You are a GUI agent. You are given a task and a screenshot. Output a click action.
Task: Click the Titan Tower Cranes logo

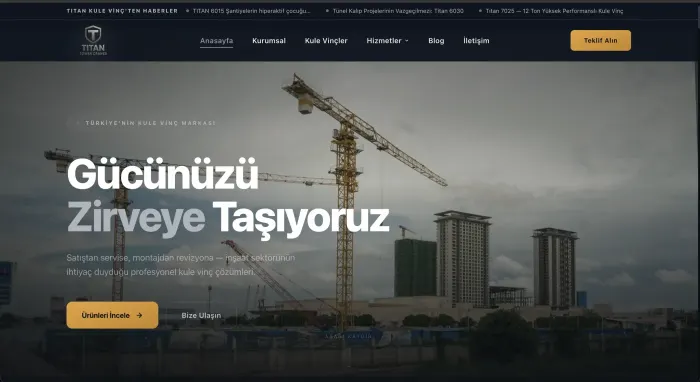pyautogui.click(x=93, y=40)
